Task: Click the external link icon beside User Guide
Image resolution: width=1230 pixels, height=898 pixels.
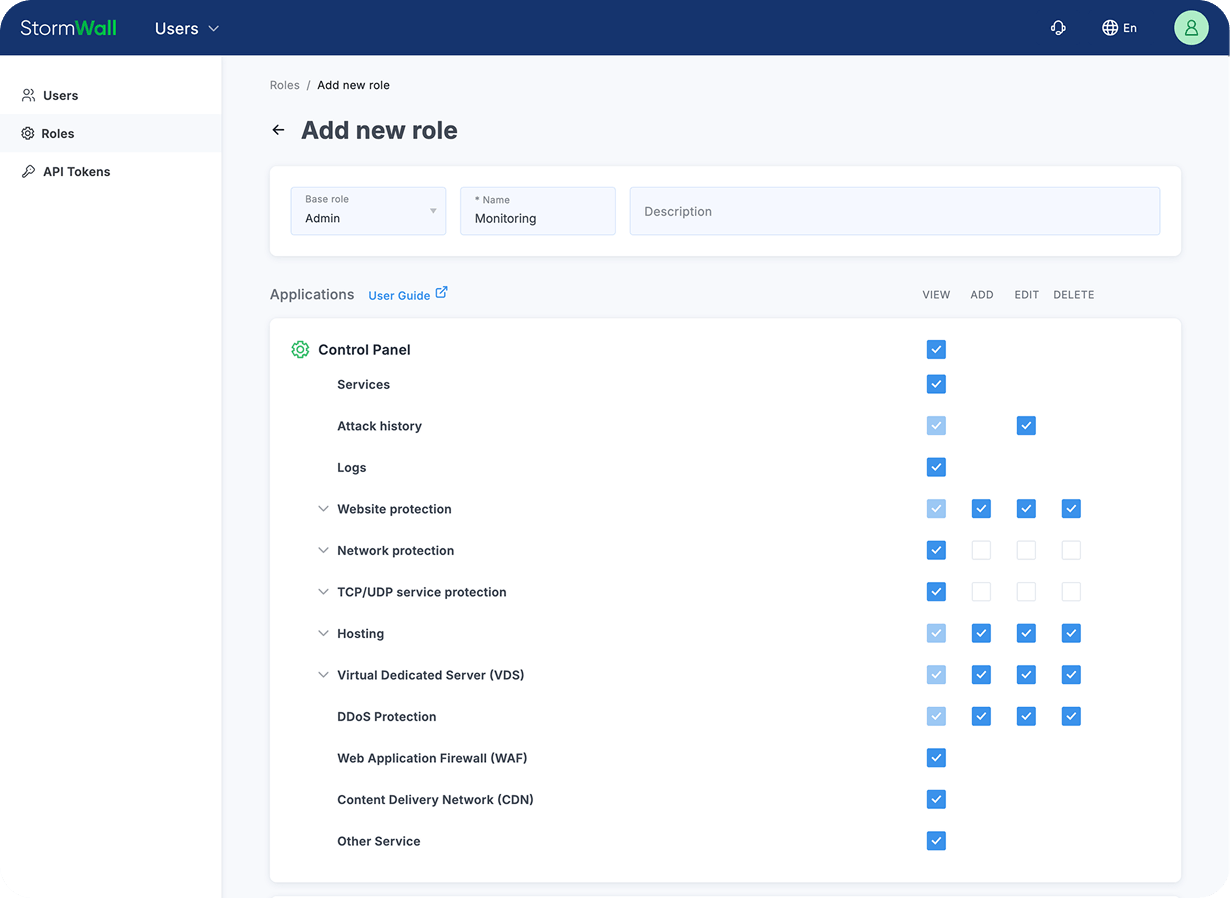Action: (441, 292)
